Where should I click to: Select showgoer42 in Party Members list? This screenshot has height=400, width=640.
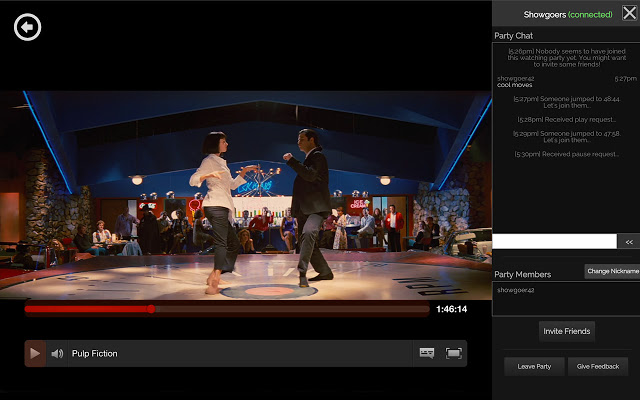pos(516,290)
